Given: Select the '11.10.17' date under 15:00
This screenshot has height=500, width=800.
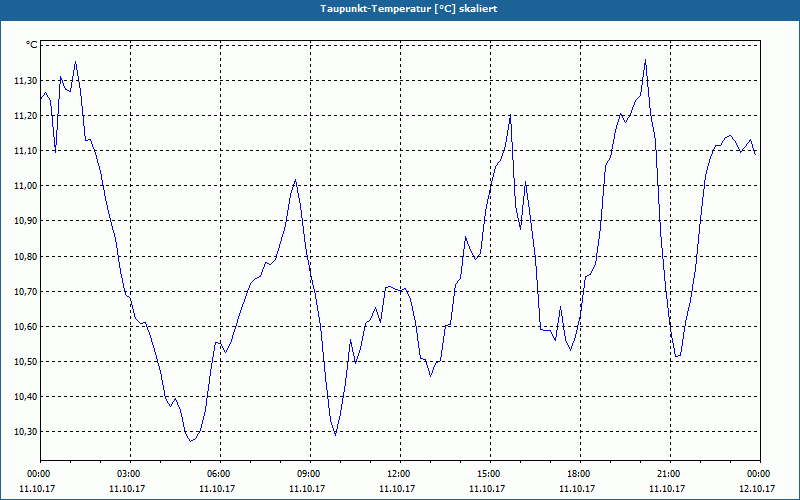Looking at the screenshot, I should point(487,488).
